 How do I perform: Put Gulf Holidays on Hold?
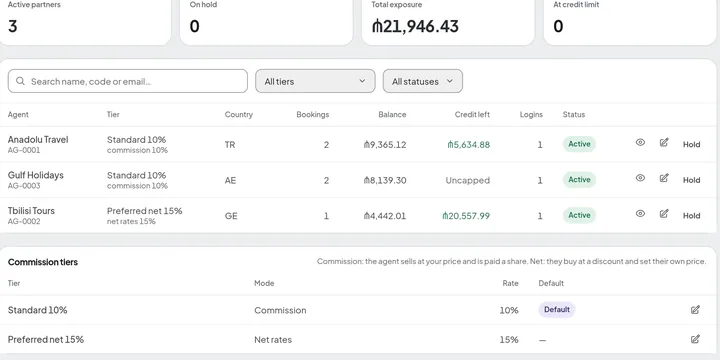pos(691,180)
